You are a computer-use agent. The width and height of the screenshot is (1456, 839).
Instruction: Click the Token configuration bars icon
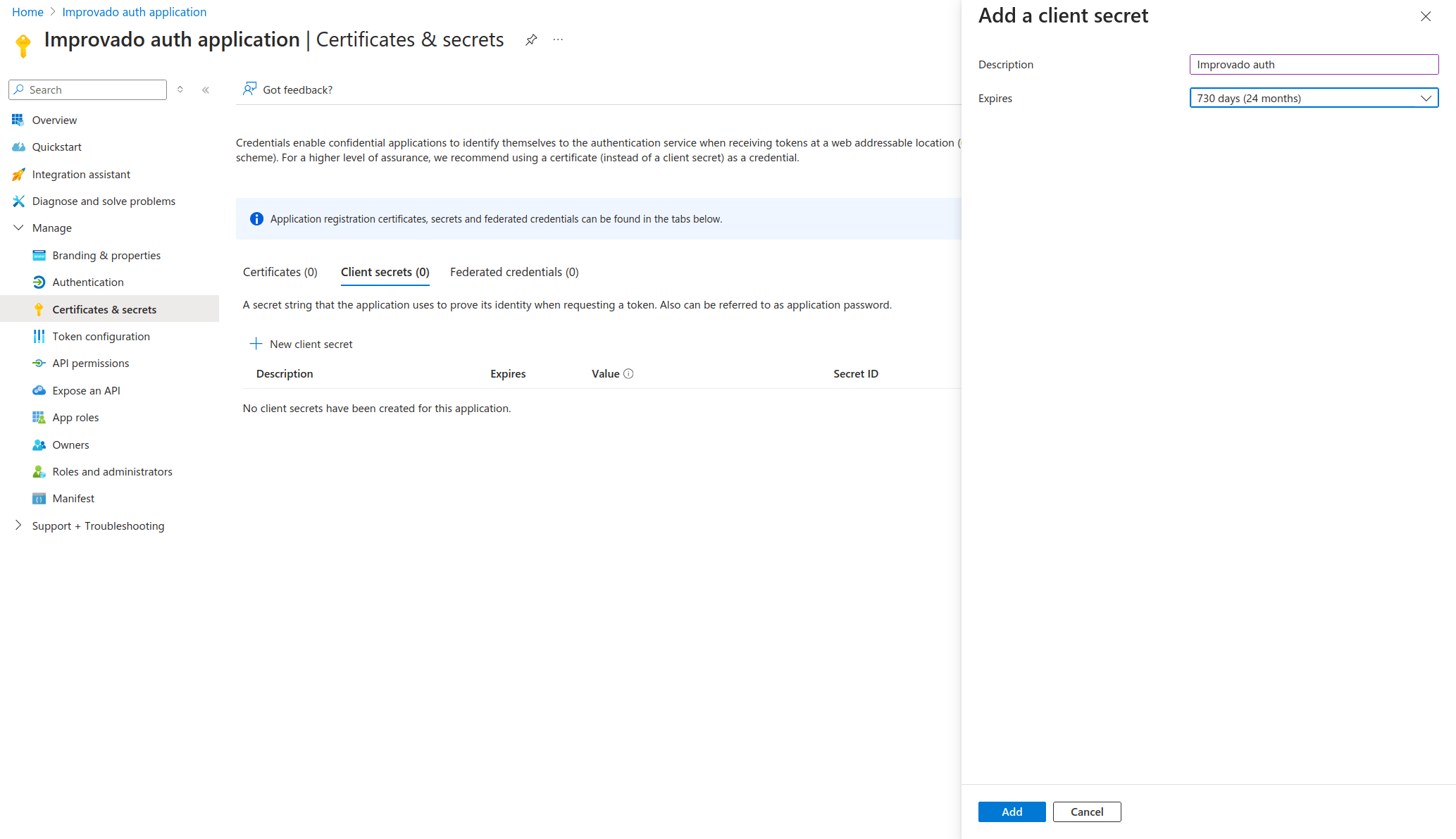coord(39,337)
